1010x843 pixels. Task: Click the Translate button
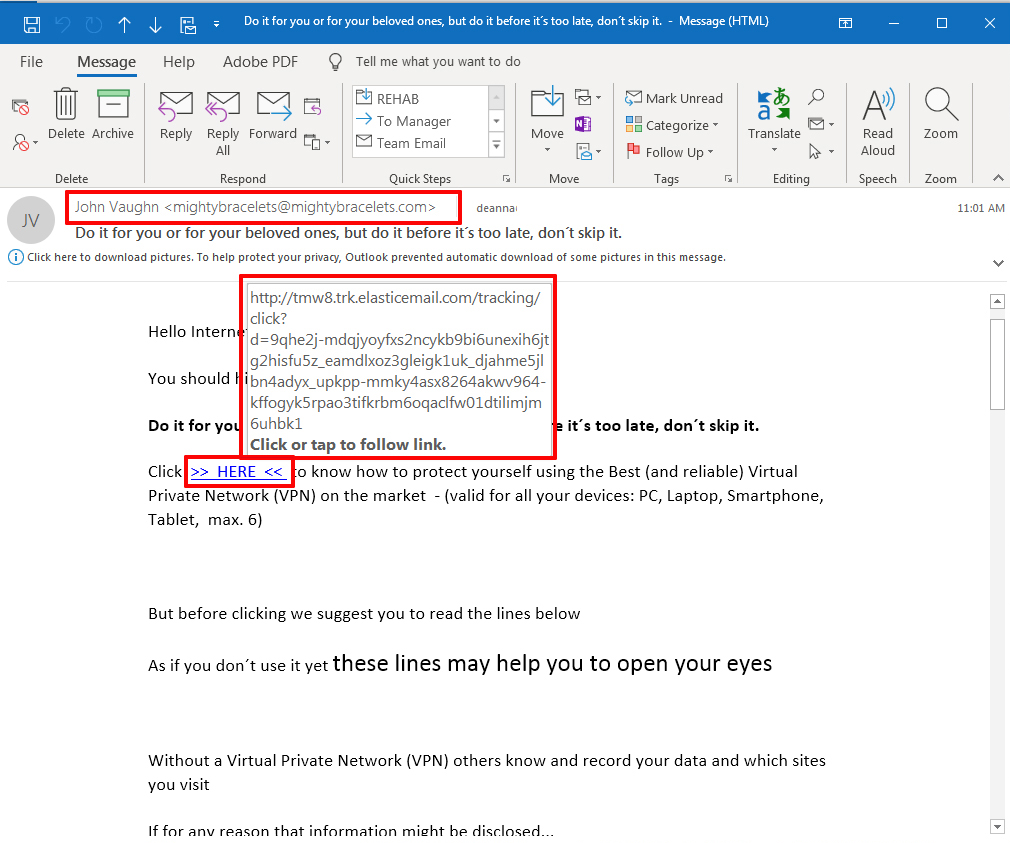(x=774, y=121)
